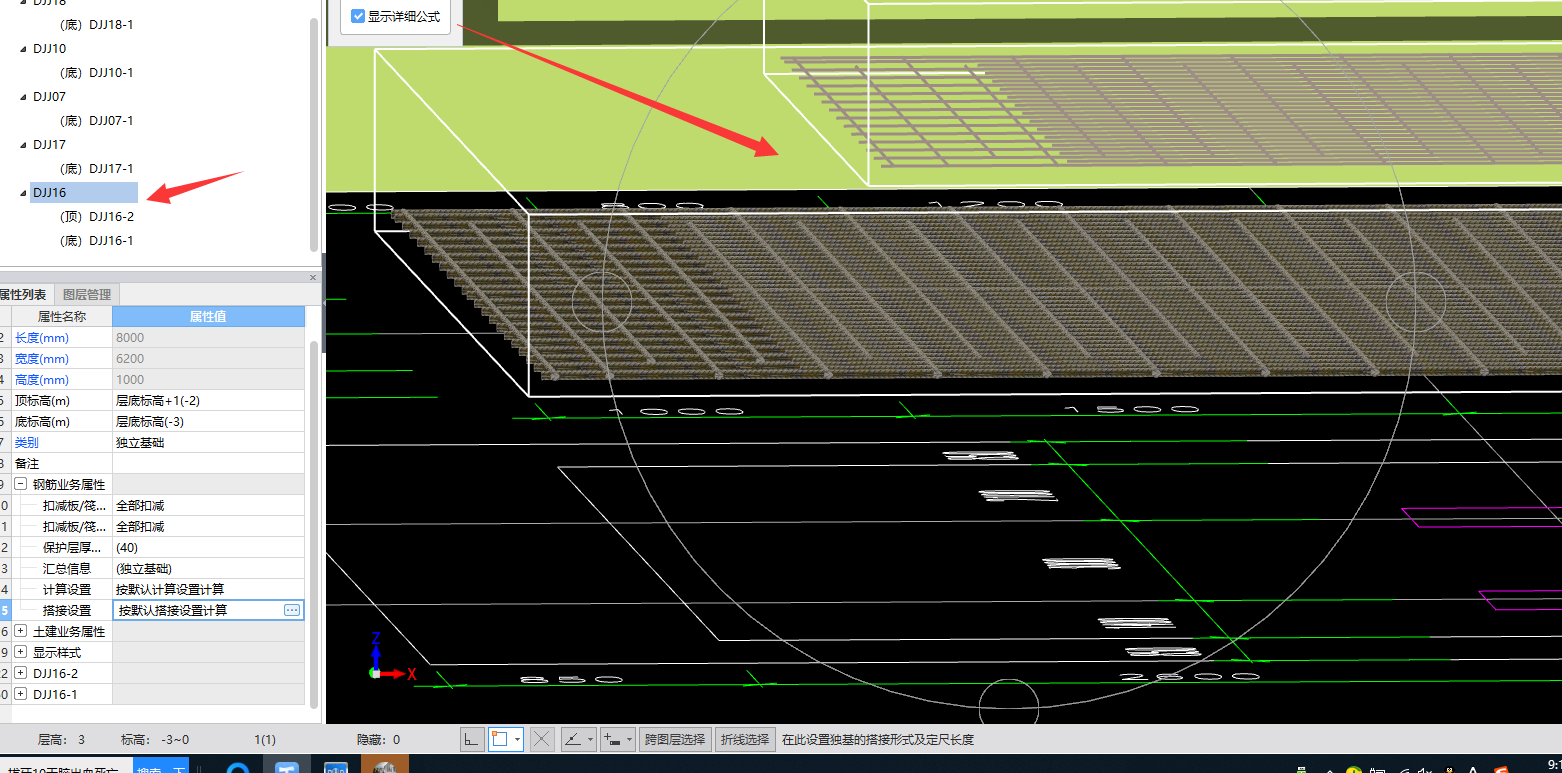Viewport: 1562px width, 773px height.
Task: Open the point offset dropdown arrow
Action: point(630,740)
